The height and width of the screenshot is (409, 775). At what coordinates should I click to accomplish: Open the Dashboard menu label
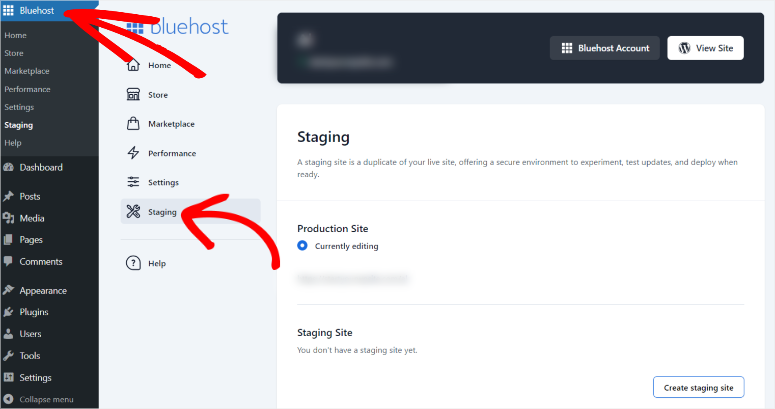(41, 167)
